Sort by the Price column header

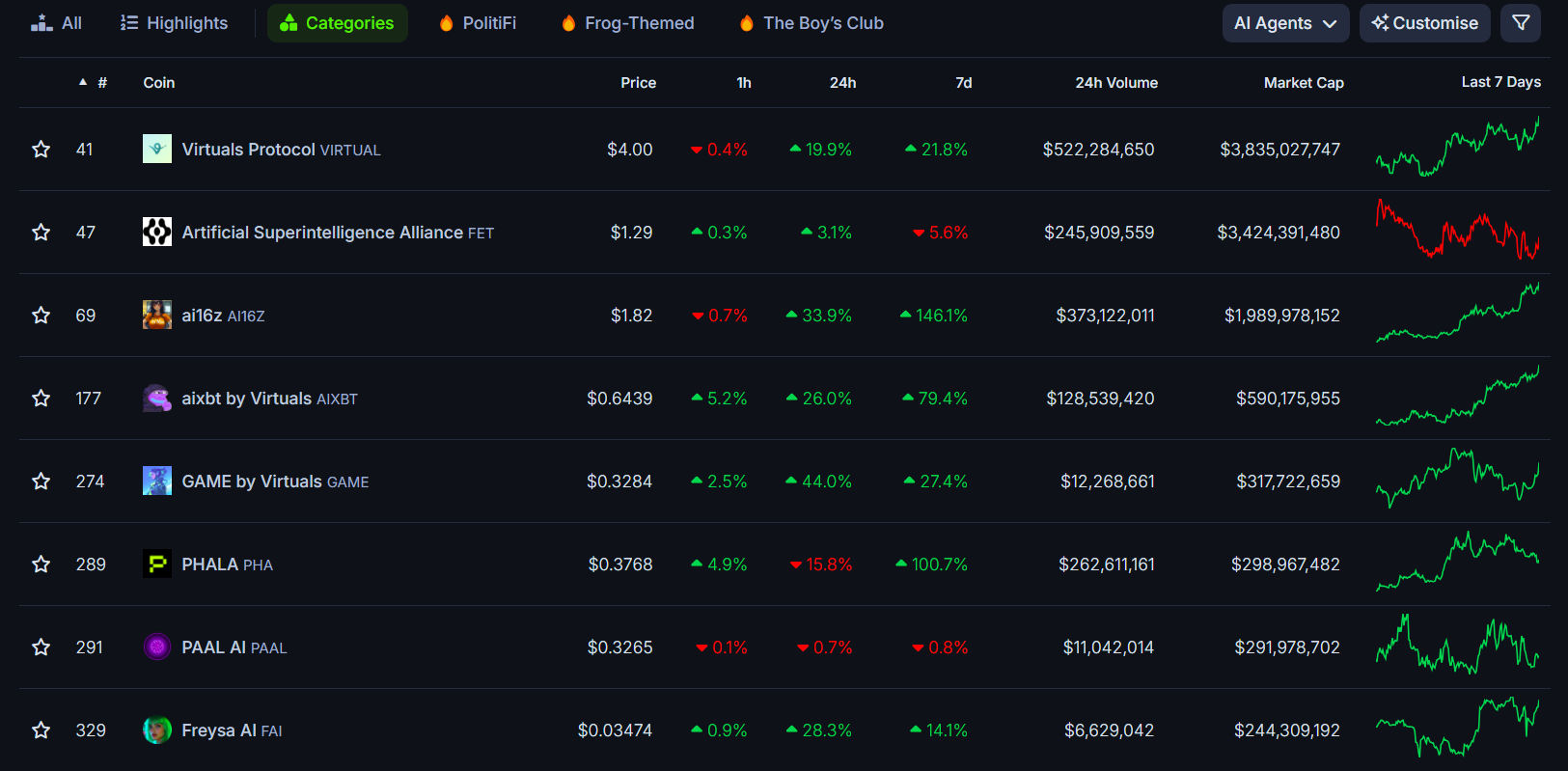point(638,83)
